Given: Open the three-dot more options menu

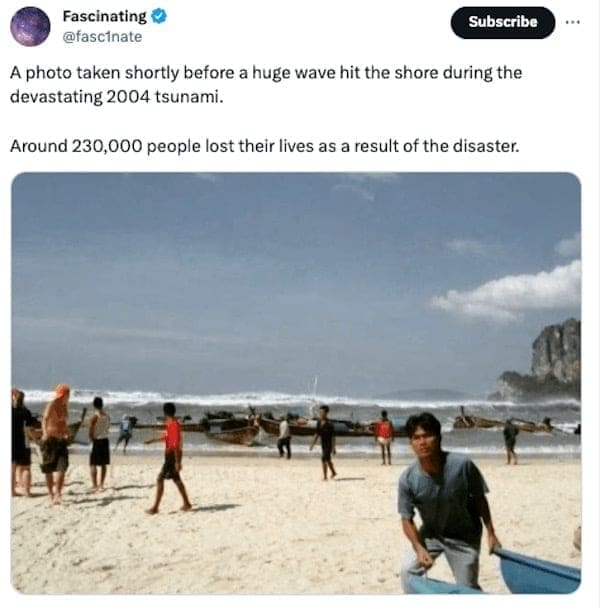Looking at the screenshot, I should [572, 22].
